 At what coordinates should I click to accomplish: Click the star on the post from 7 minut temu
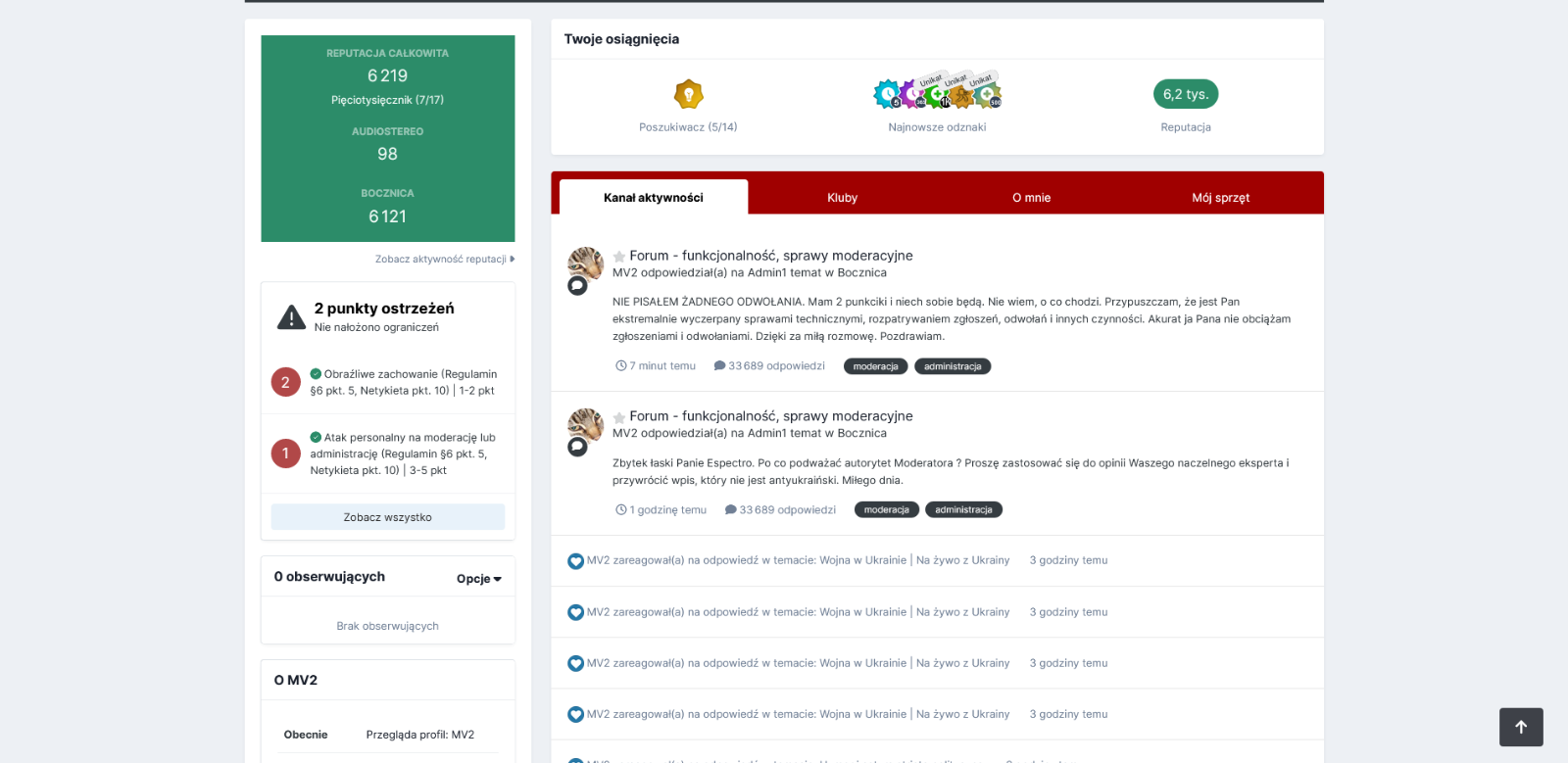619,257
